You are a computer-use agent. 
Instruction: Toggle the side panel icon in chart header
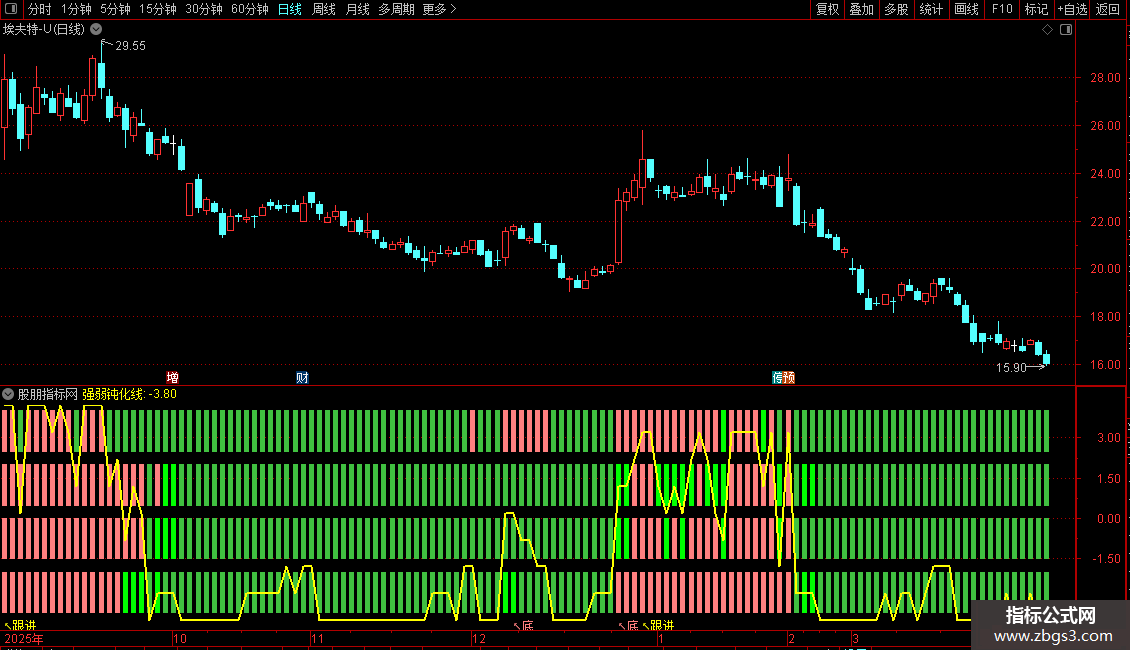click(x=1066, y=30)
